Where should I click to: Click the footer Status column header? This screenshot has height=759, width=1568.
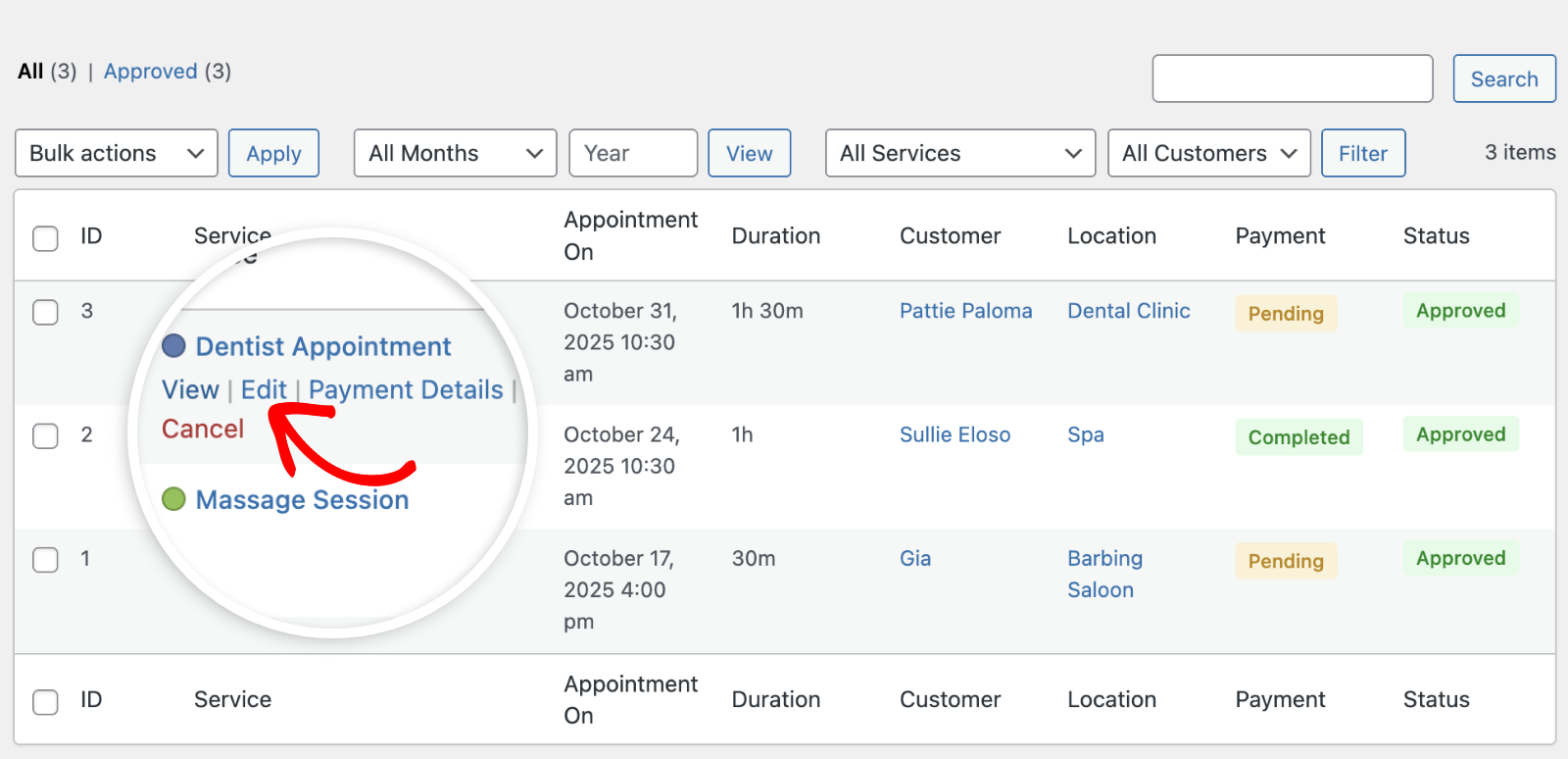pyautogui.click(x=1436, y=699)
